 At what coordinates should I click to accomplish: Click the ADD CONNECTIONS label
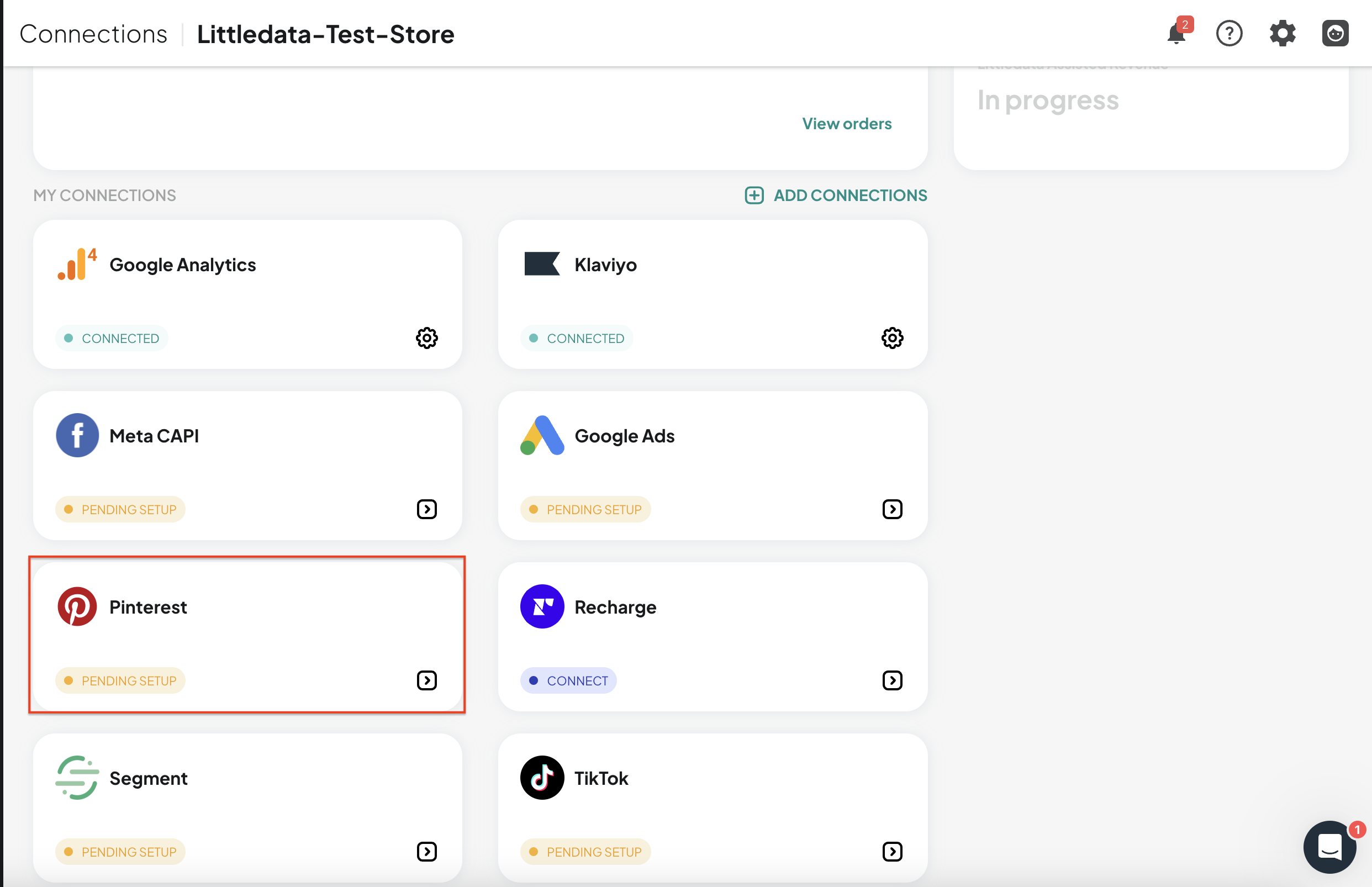pos(850,196)
